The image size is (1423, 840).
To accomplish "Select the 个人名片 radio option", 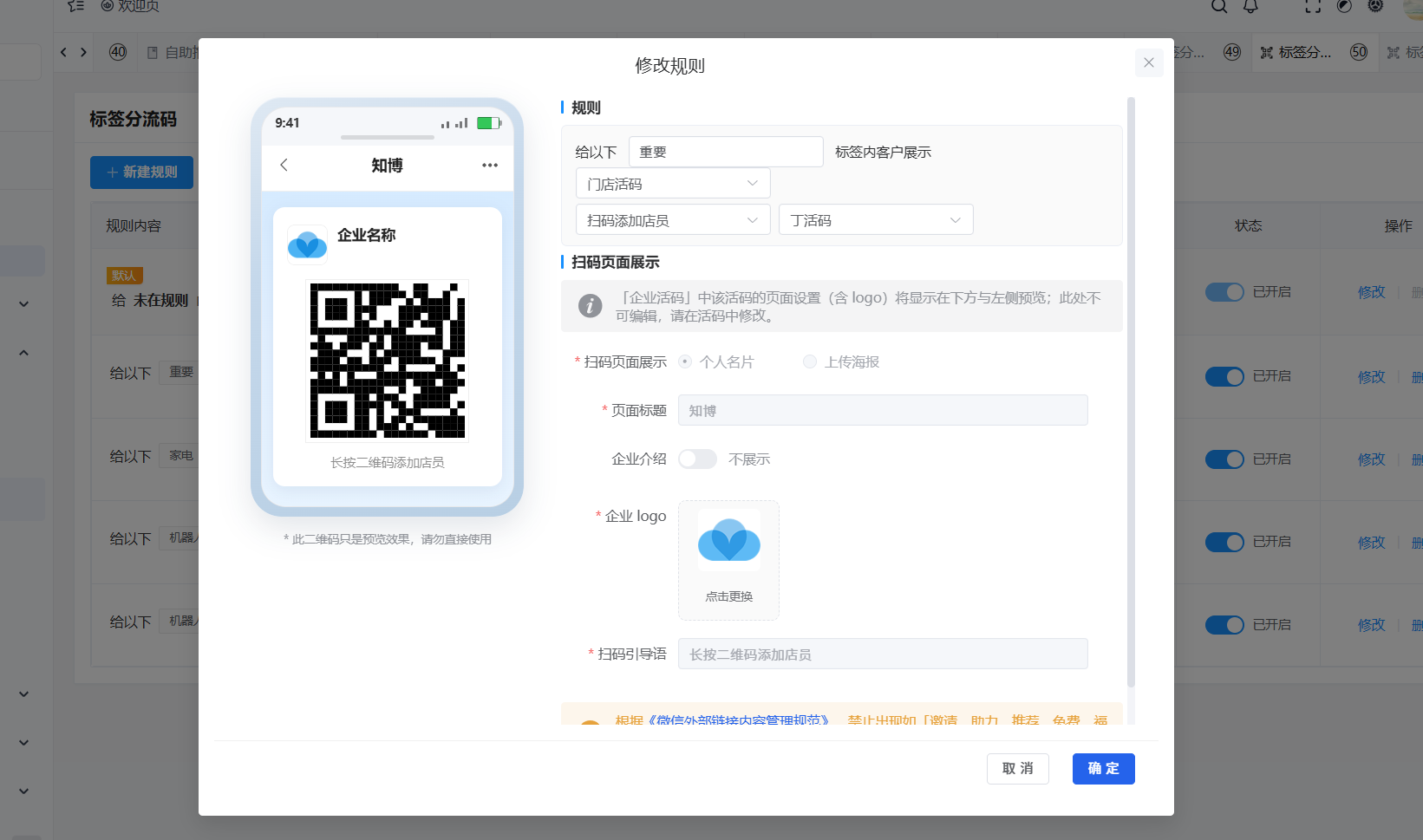I will pyautogui.click(x=685, y=361).
